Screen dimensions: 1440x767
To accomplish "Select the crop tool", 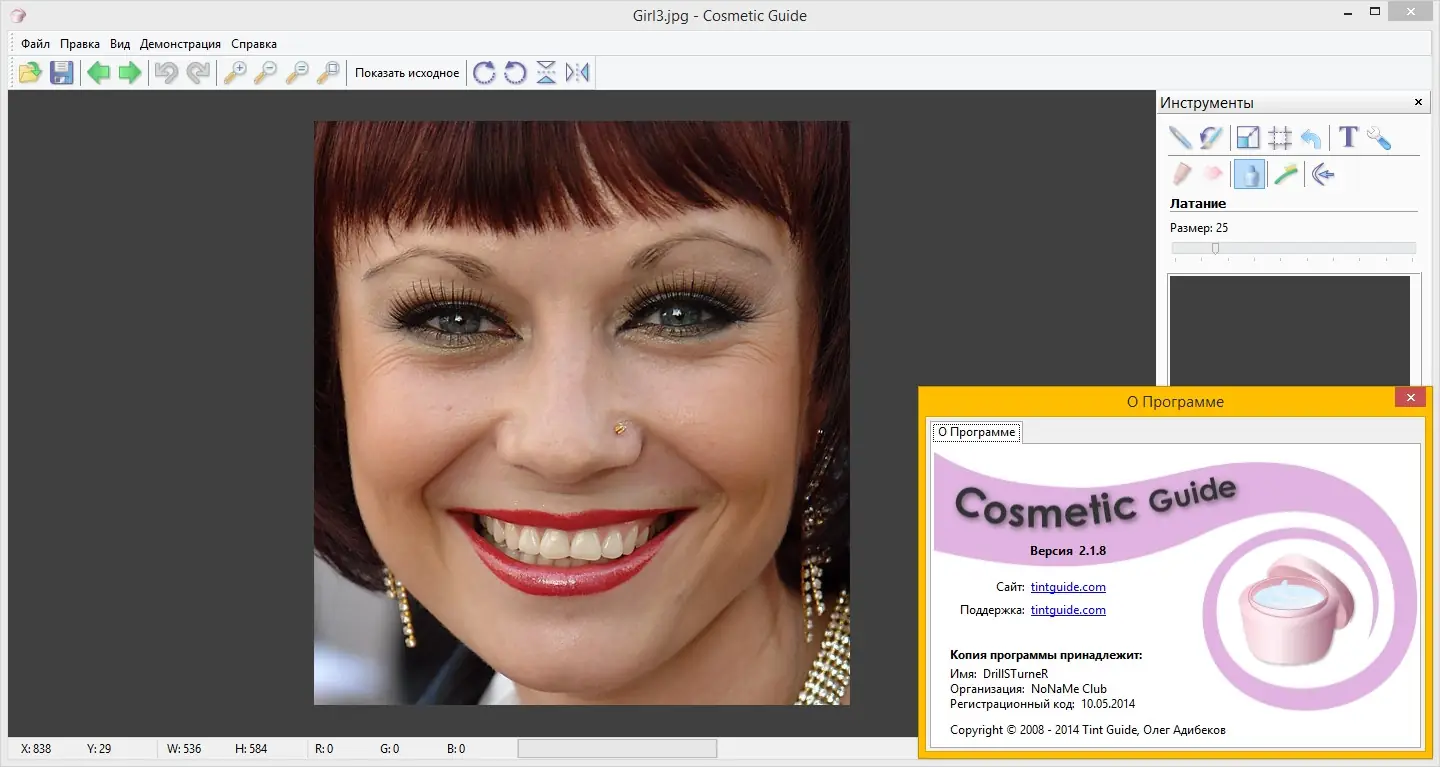I will click(1280, 137).
